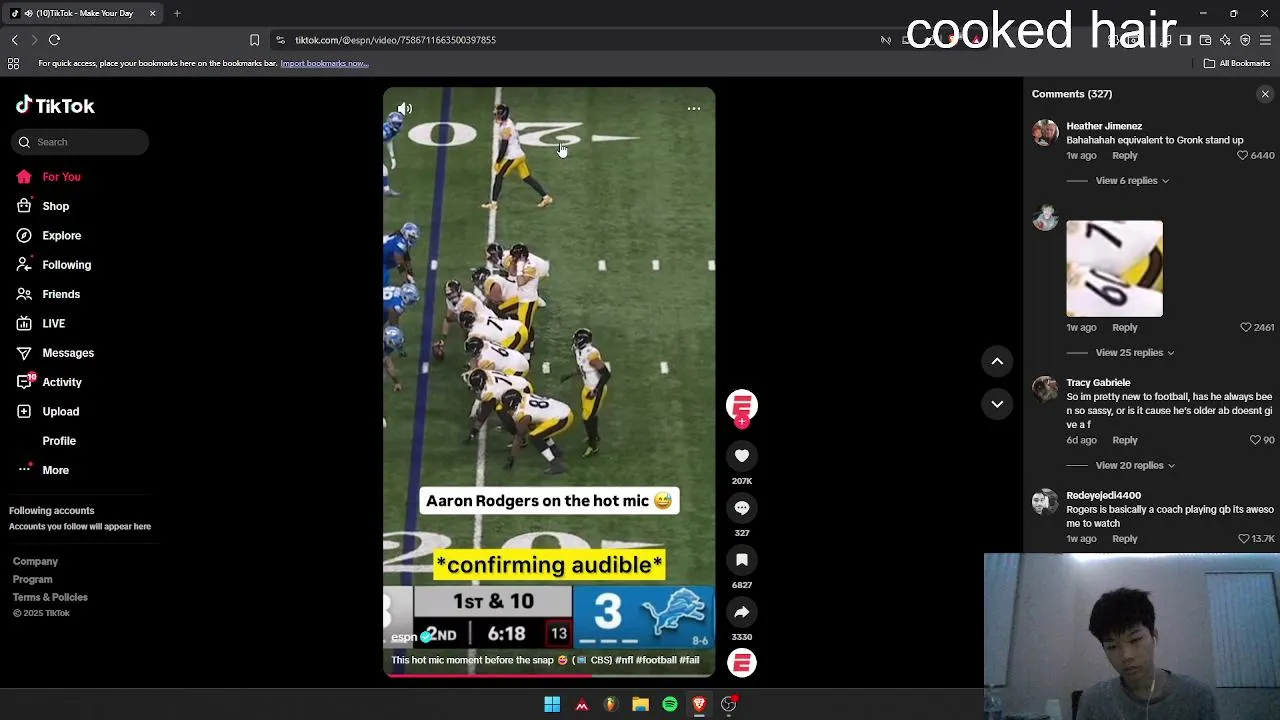Open Spotify from the taskbar
The width and height of the screenshot is (1280, 720).
tap(670, 705)
